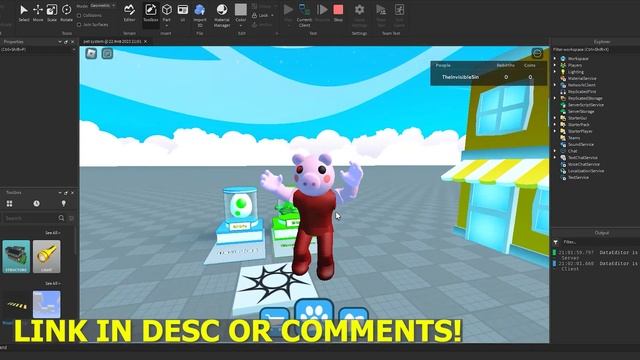Open the Color dropdown arrow
The width and height of the screenshot is (640, 360).
coord(241,25)
